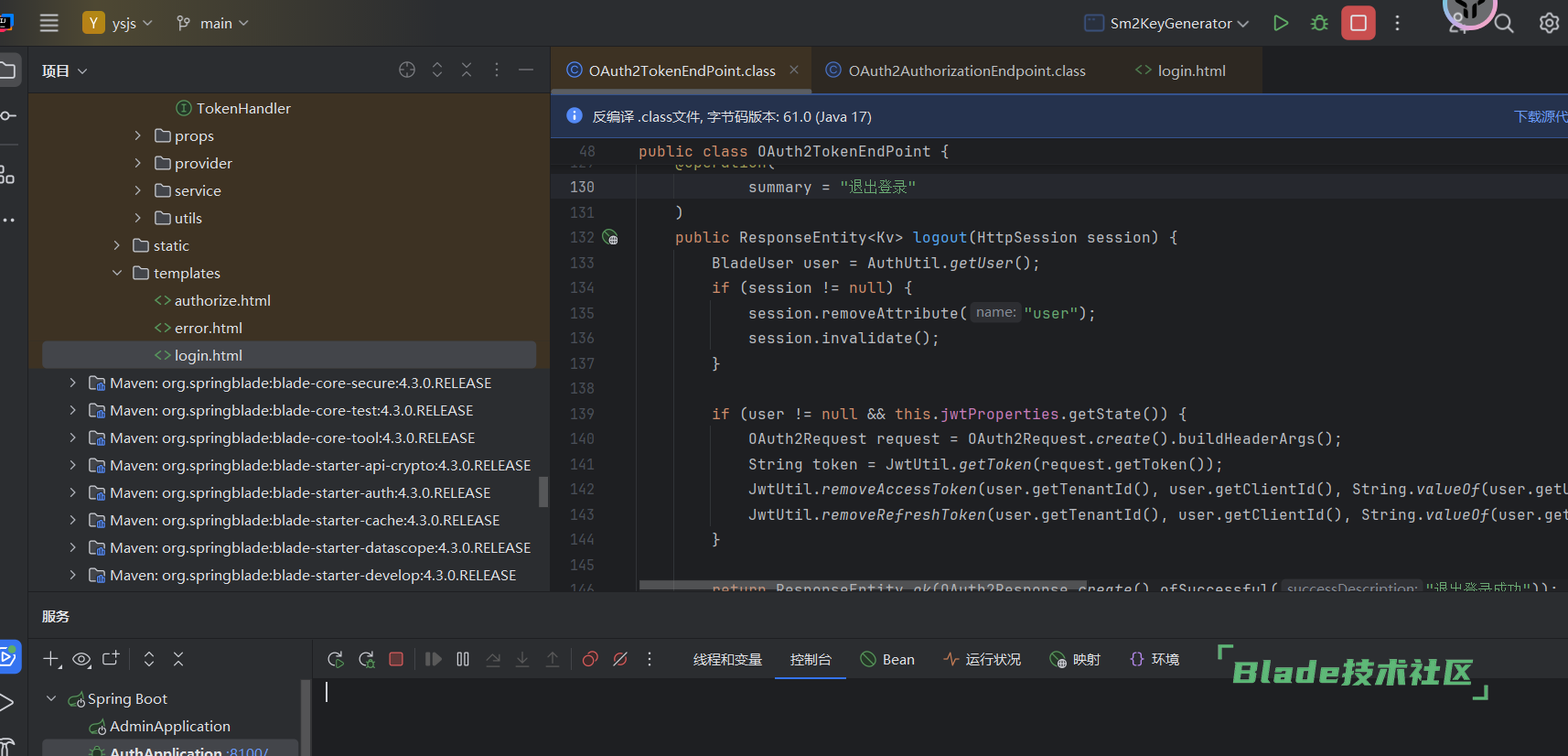The height and width of the screenshot is (756, 1568).
Task: Pause the program in the debugger toolbar
Action: tap(463, 659)
